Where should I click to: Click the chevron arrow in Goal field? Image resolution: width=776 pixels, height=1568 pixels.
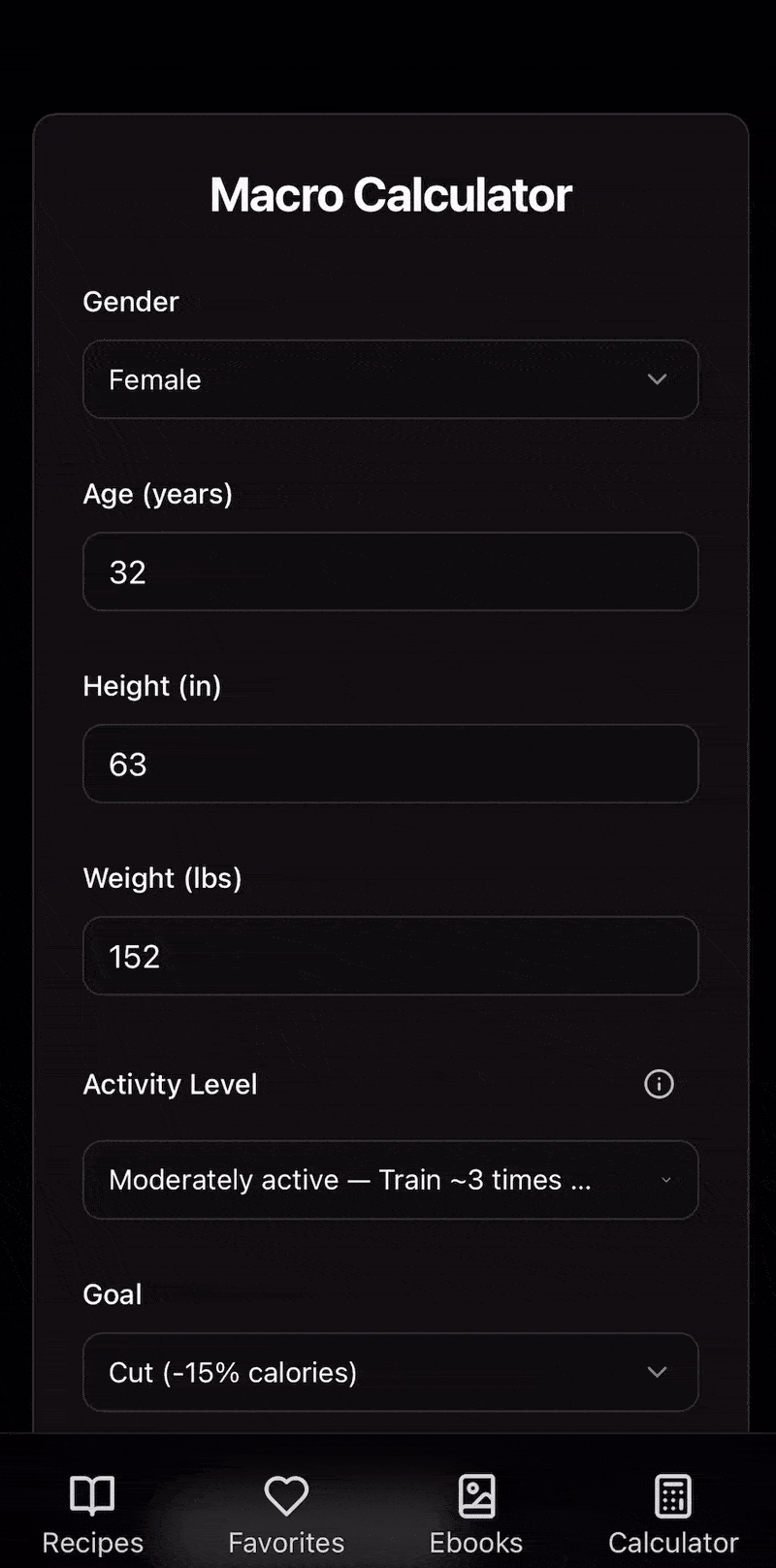pyautogui.click(x=657, y=1372)
